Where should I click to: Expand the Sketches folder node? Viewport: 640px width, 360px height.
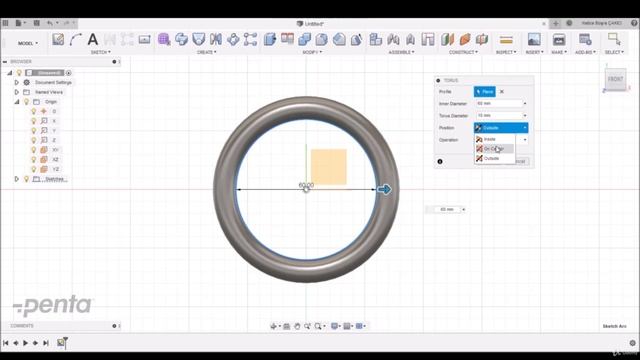coord(17,179)
